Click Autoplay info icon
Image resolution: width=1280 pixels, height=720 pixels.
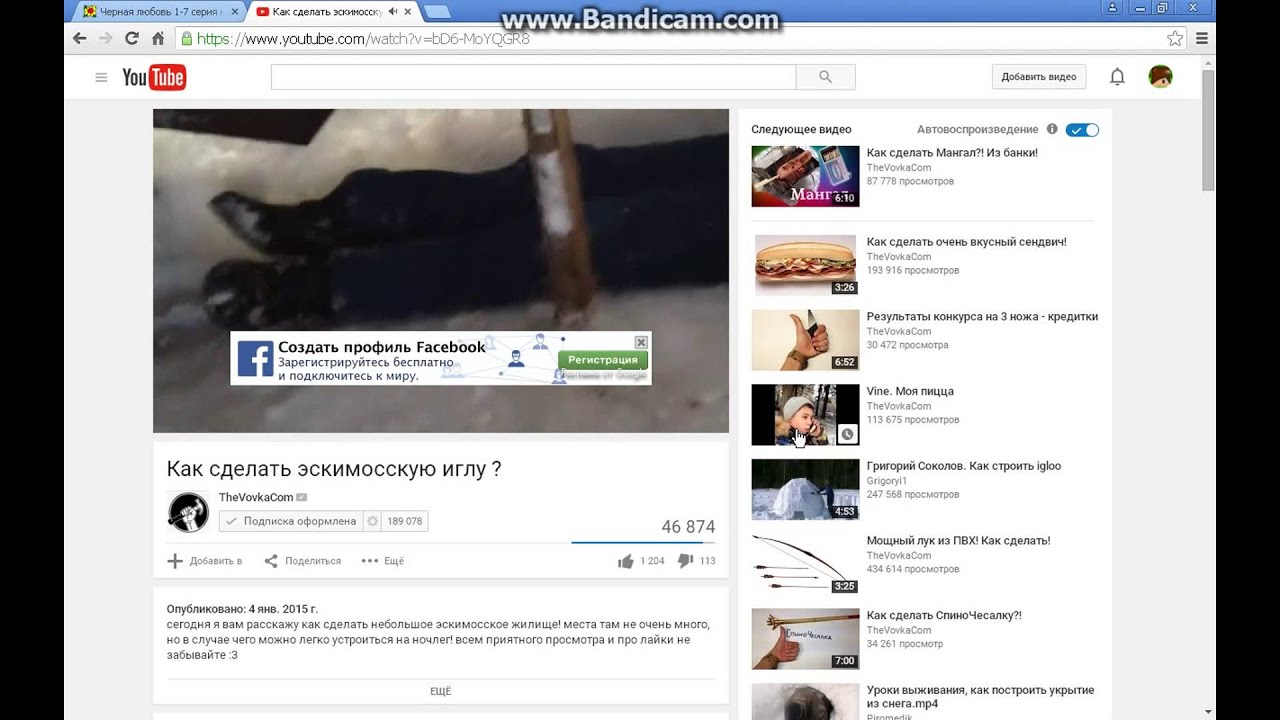pos(1052,129)
